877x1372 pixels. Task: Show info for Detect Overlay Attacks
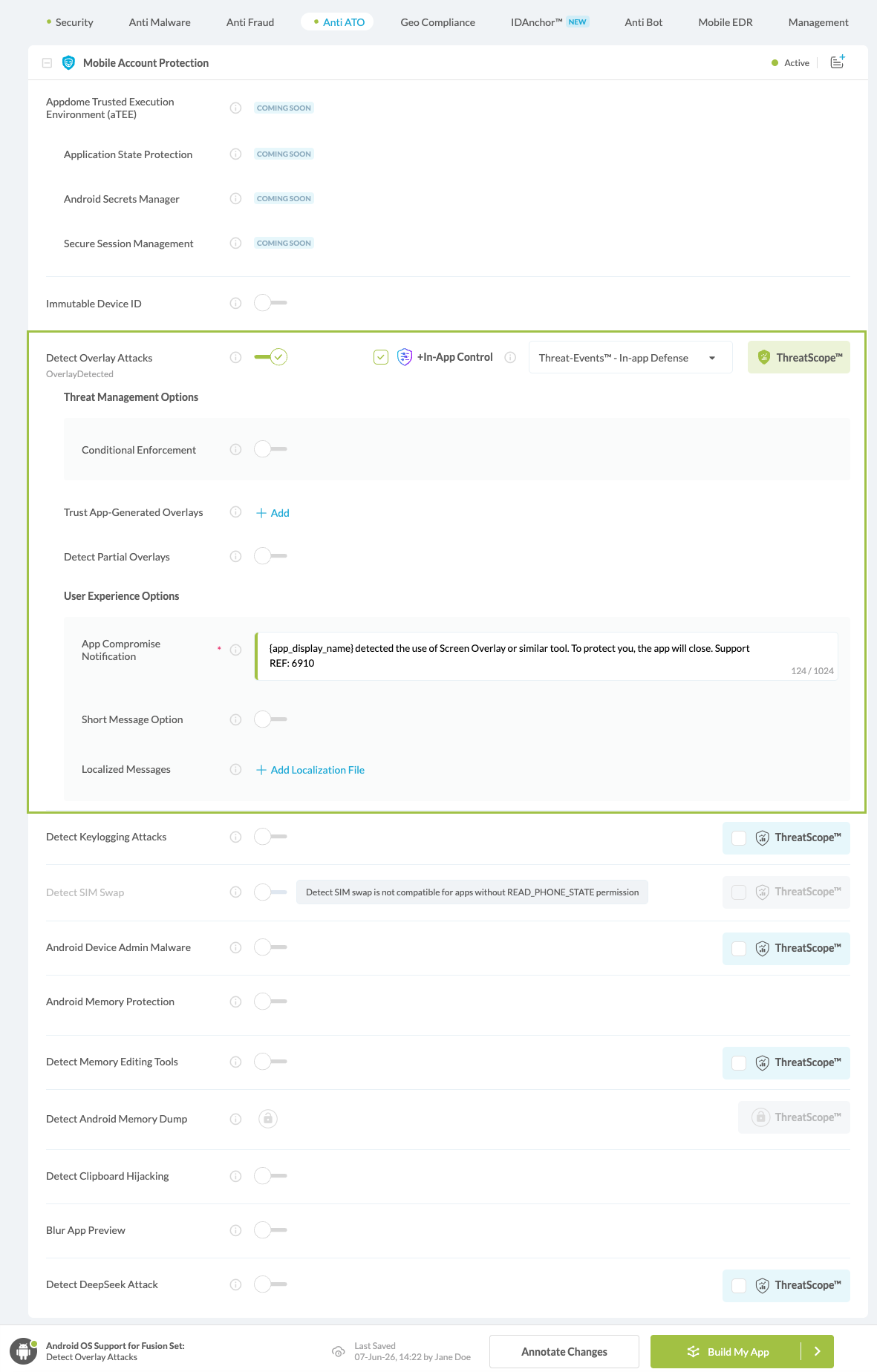click(x=235, y=358)
